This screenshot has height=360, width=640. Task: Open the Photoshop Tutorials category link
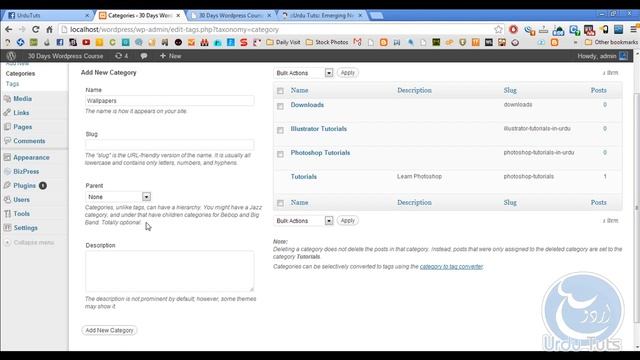pyautogui.click(x=320, y=153)
